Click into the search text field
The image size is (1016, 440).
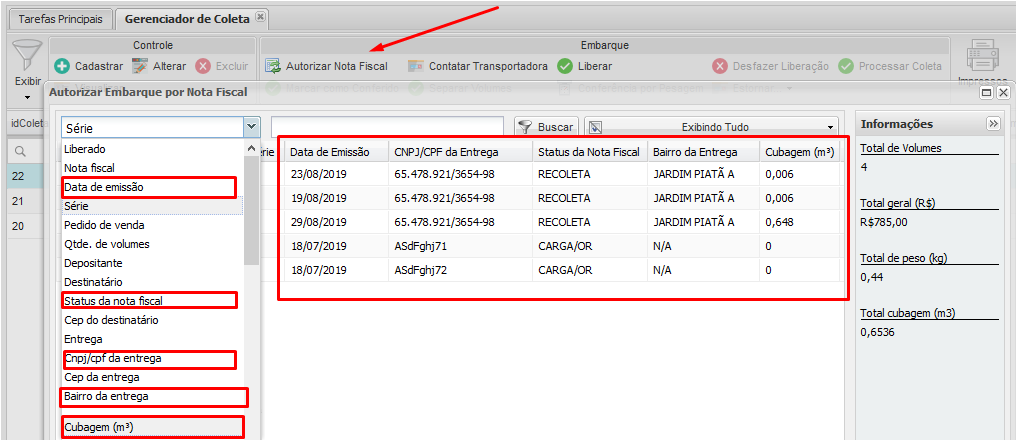[387, 128]
